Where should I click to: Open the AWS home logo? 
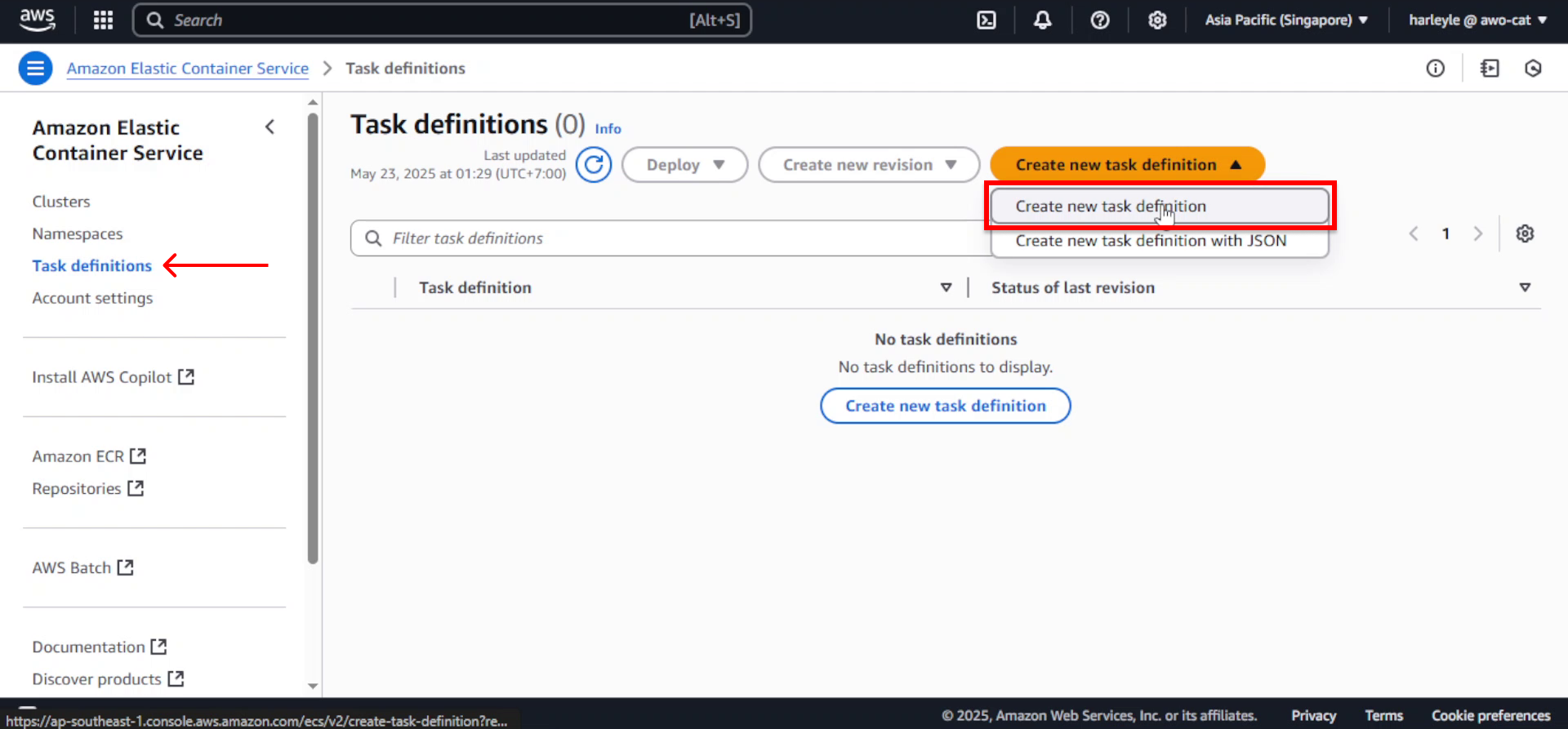[x=37, y=20]
